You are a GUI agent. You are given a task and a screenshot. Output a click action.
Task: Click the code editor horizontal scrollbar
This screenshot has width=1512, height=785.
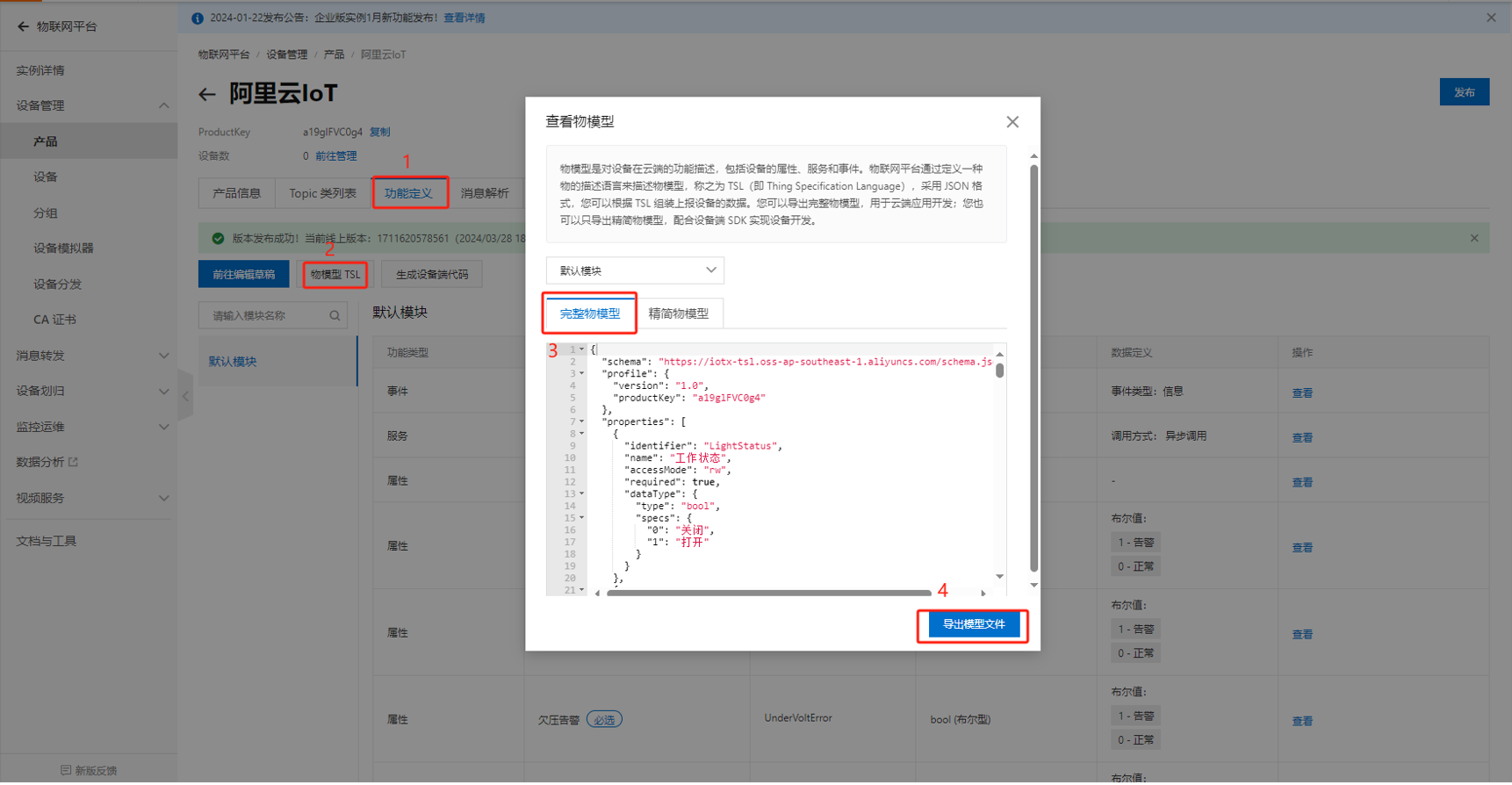coord(768,594)
